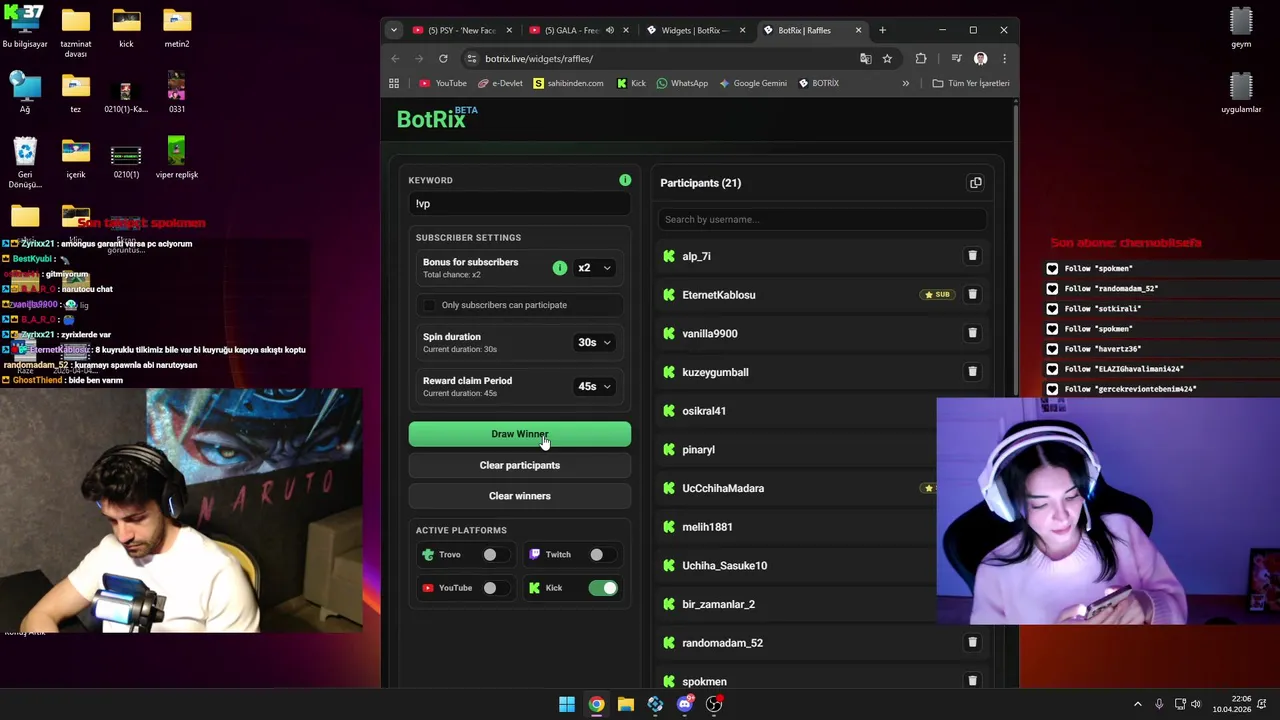Copy participants list using the copy icon
This screenshot has height=720, width=1280.
tap(975, 183)
